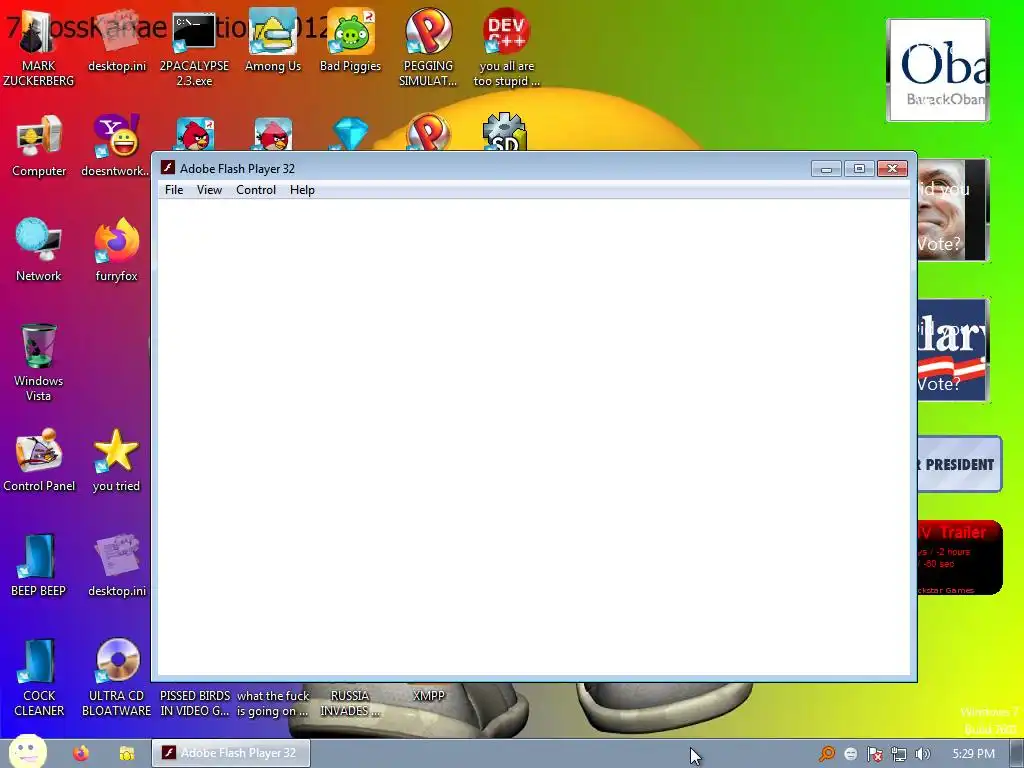This screenshot has width=1024, height=768.
Task: Open the folder icon on the taskbar
Action: pyautogui.click(x=127, y=754)
